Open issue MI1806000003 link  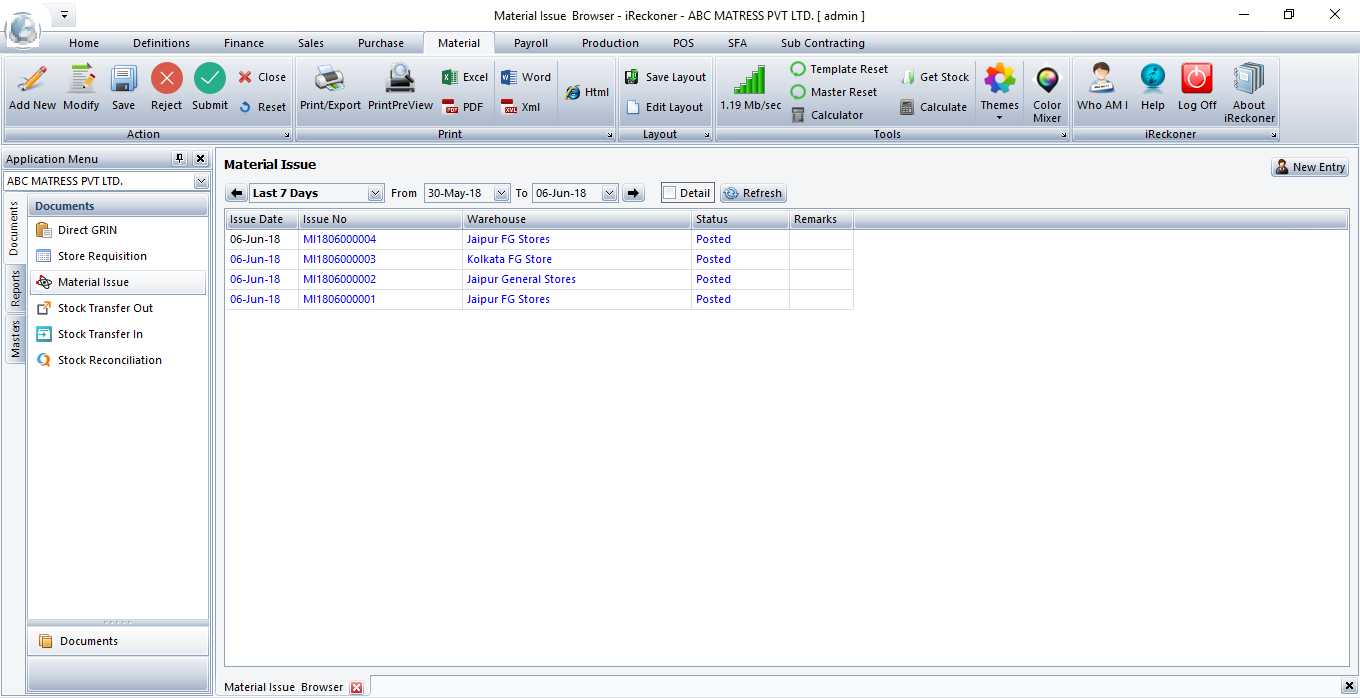(340, 259)
